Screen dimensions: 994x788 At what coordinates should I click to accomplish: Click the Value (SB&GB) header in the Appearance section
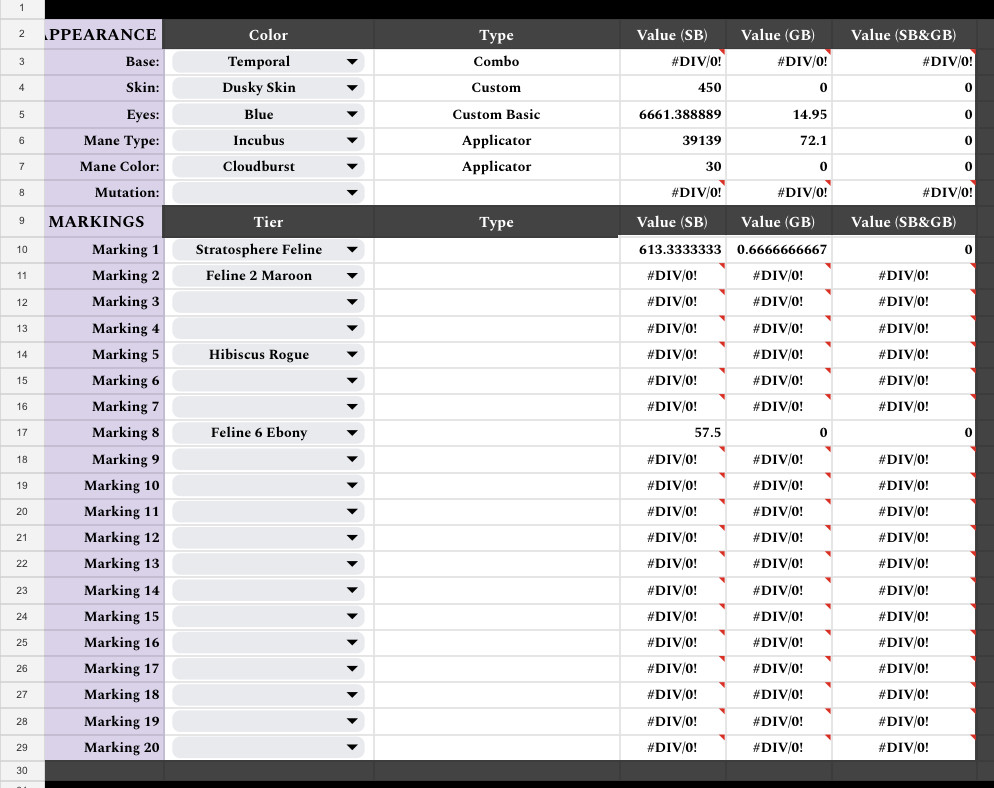click(903, 34)
